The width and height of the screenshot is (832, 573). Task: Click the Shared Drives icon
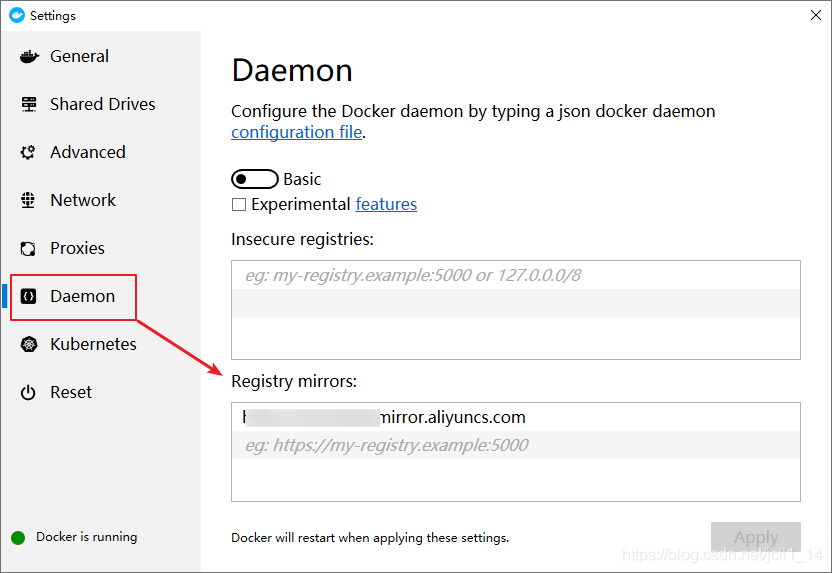29,104
